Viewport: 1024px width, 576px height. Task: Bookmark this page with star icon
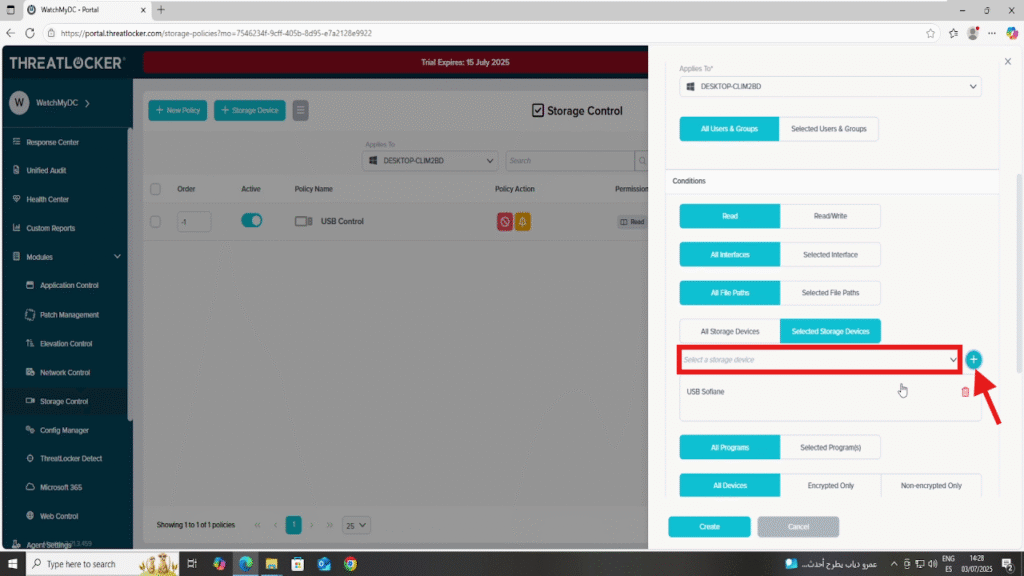[930, 33]
